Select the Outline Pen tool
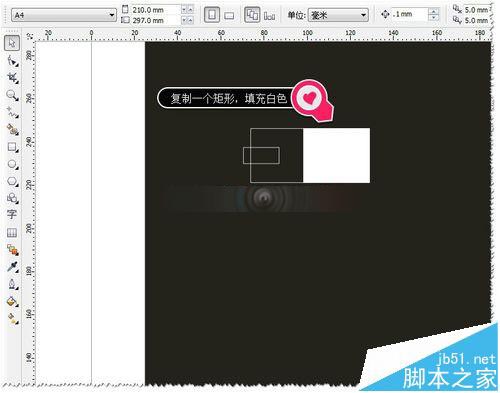500x393 pixels. 12,284
